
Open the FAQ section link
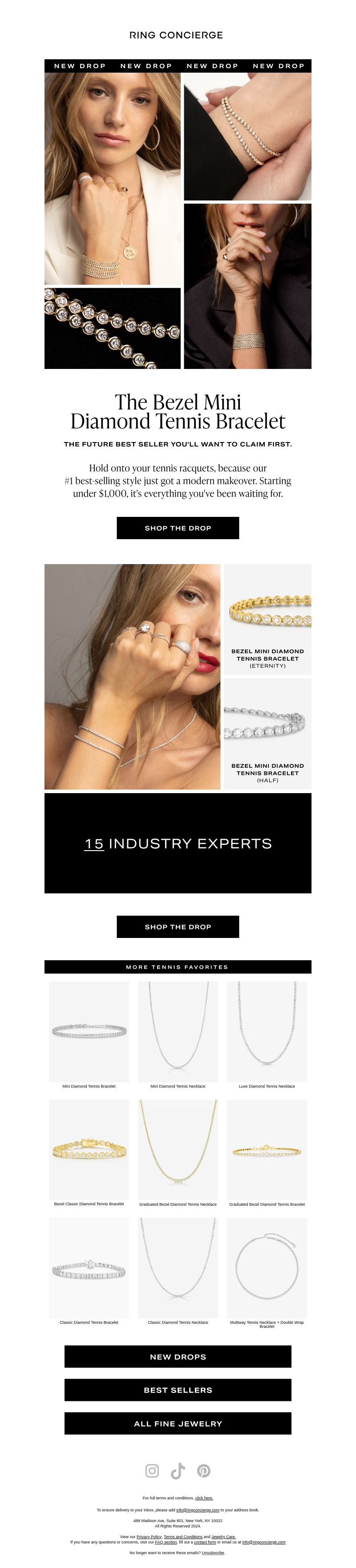pyautogui.click(x=166, y=1542)
